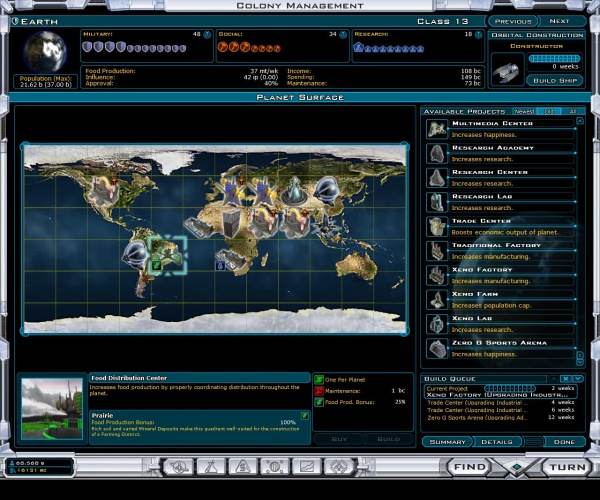Switch to the All projects tab

(x=573, y=111)
